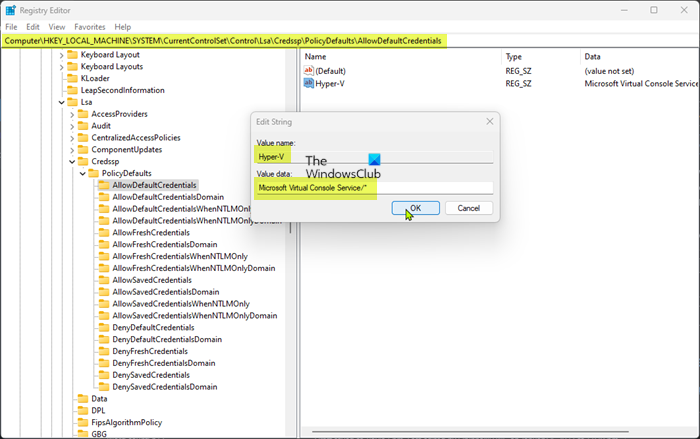Expand the Keyboard Layout key
Viewport: 700px width, 439px height.
[x=62, y=55]
